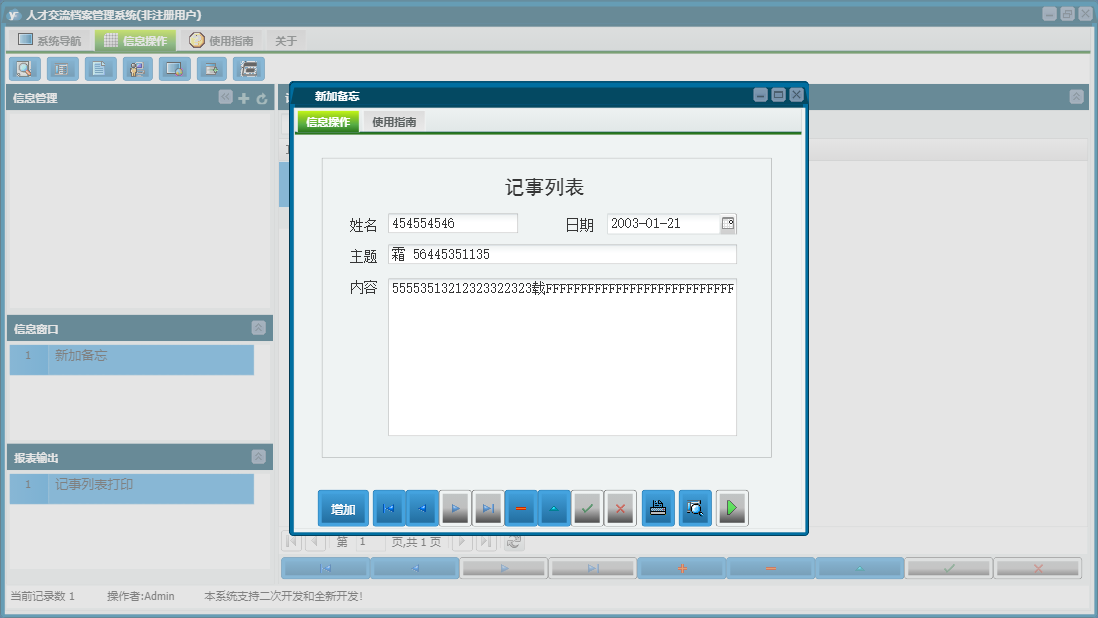Click the bottom bar minus delete button
The height and width of the screenshot is (618, 1098).
pyautogui.click(x=771, y=568)
